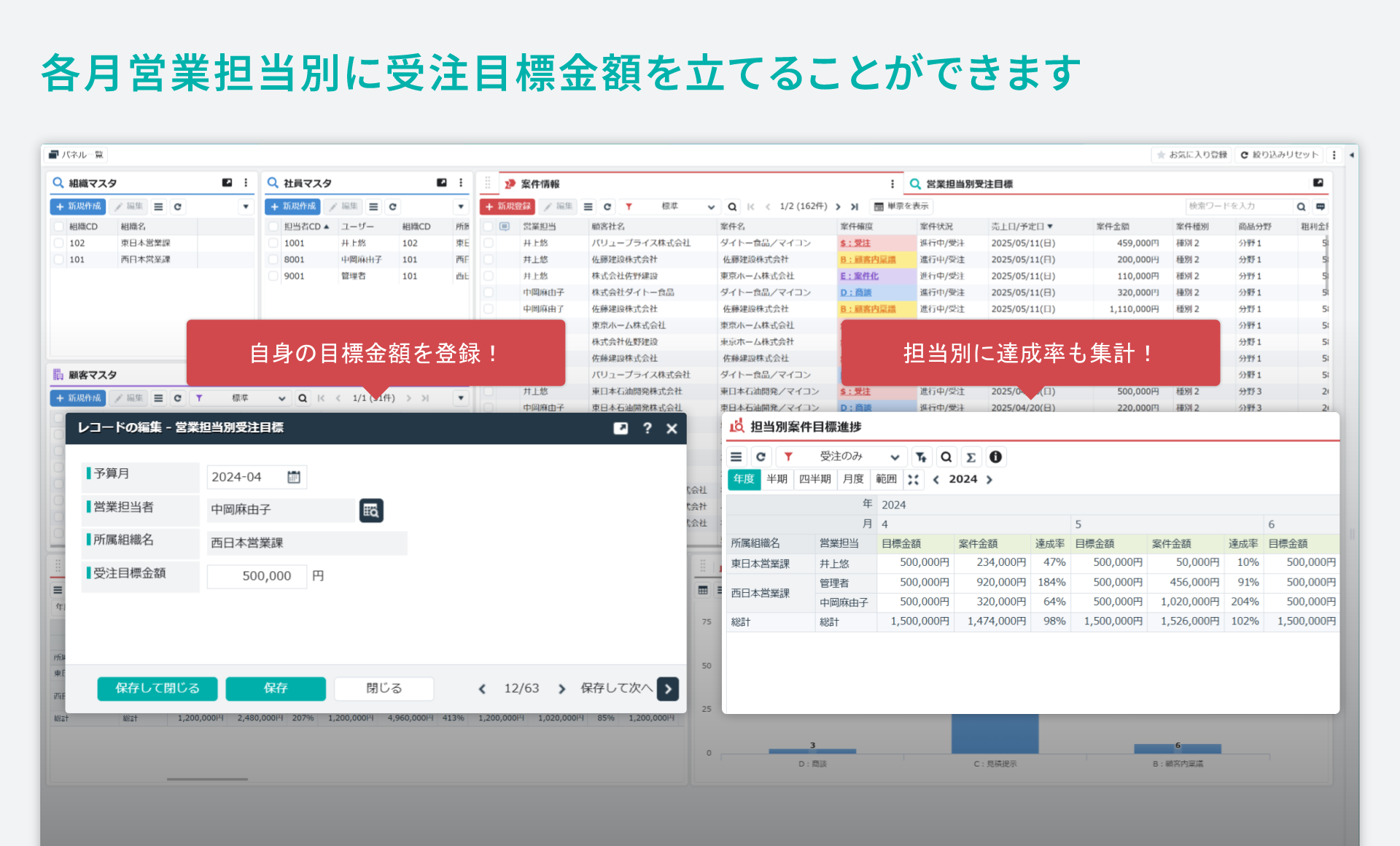Screen dimensions: 1400x846
Task: Open the calendar picker for 予算月
Action: click(x=294, y=476)
